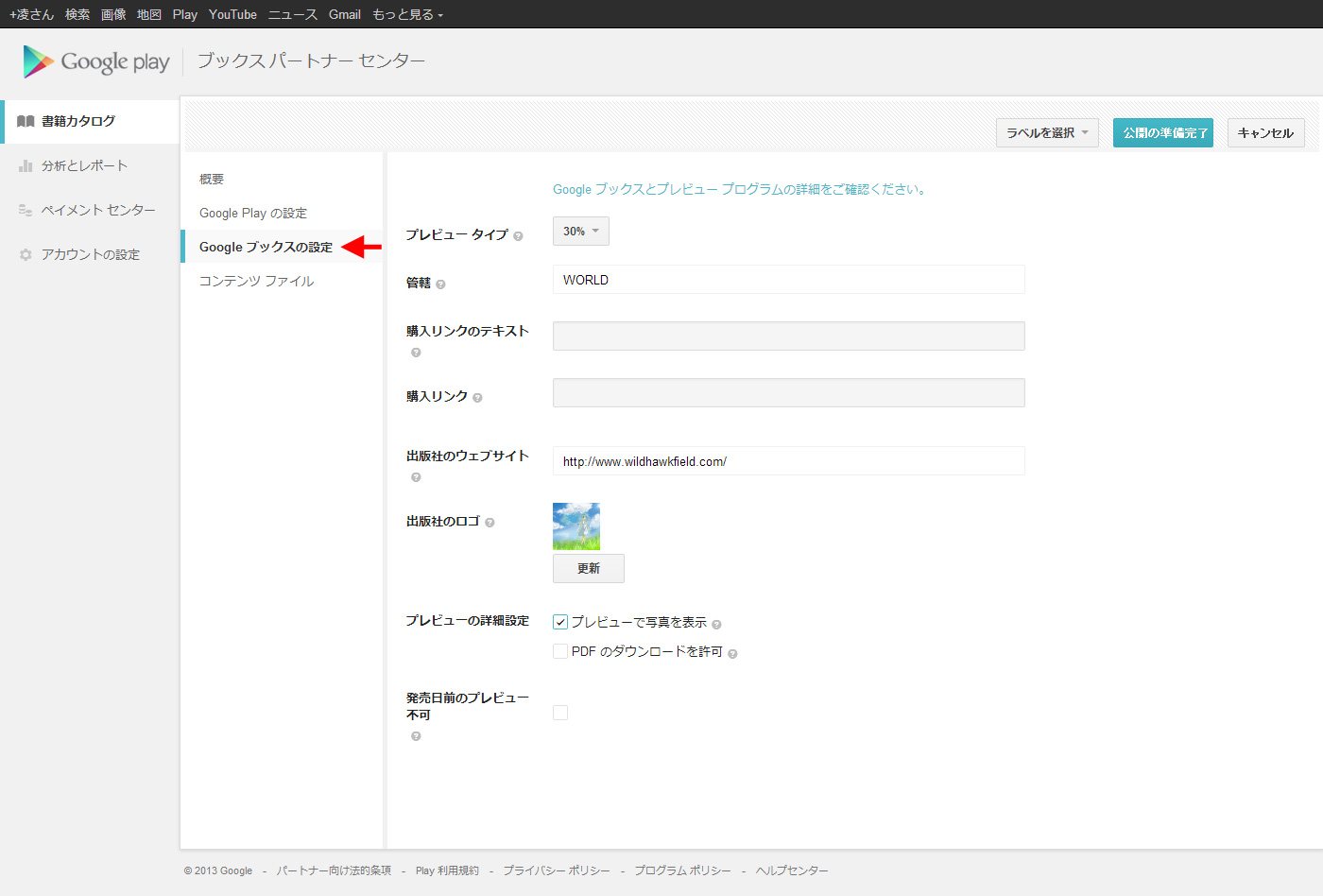Click +凌さん in top bar
This screenshot has height=896, width=1323.
point(31,14)
